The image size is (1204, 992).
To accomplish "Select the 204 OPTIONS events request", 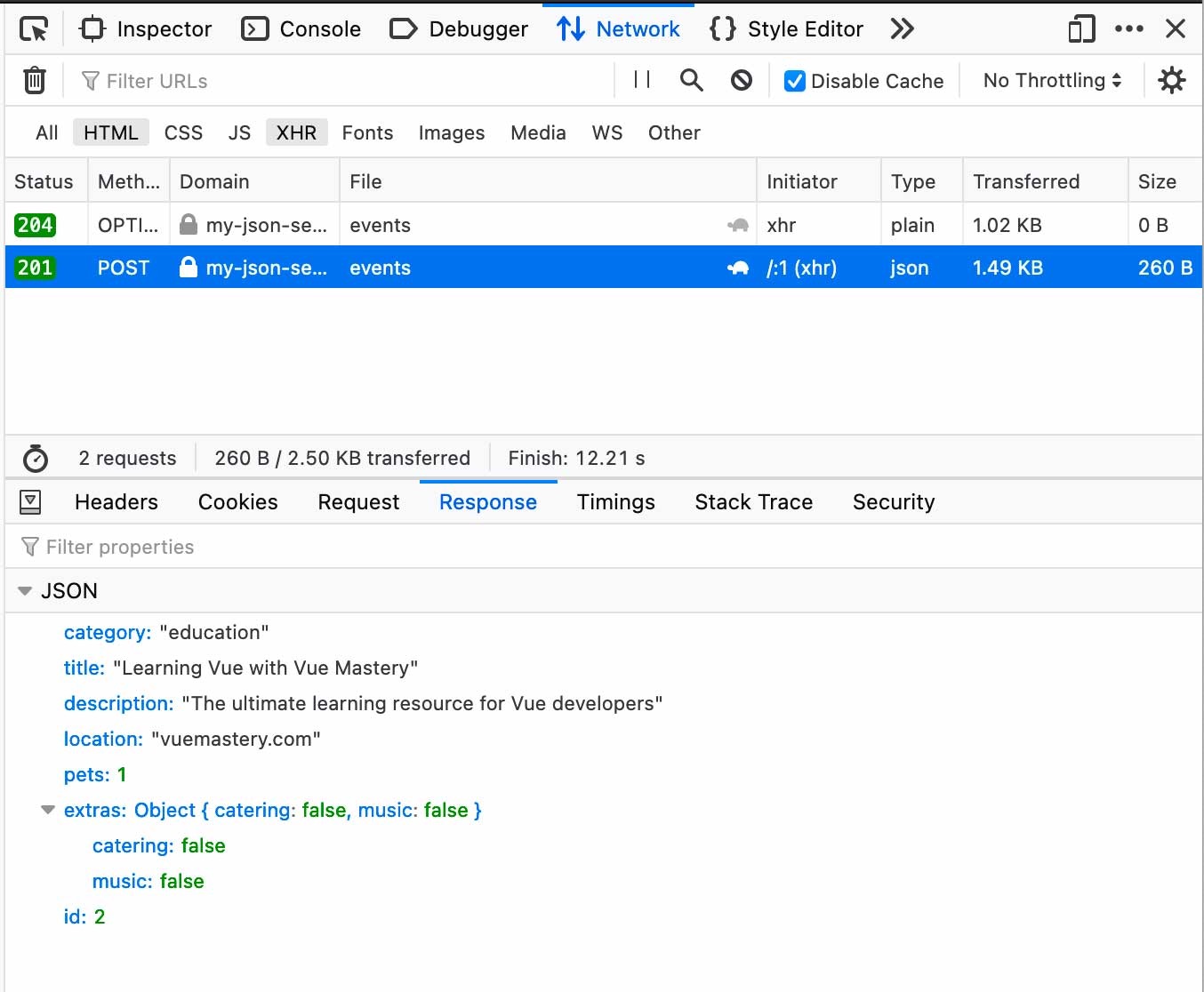I will (604, 225).
